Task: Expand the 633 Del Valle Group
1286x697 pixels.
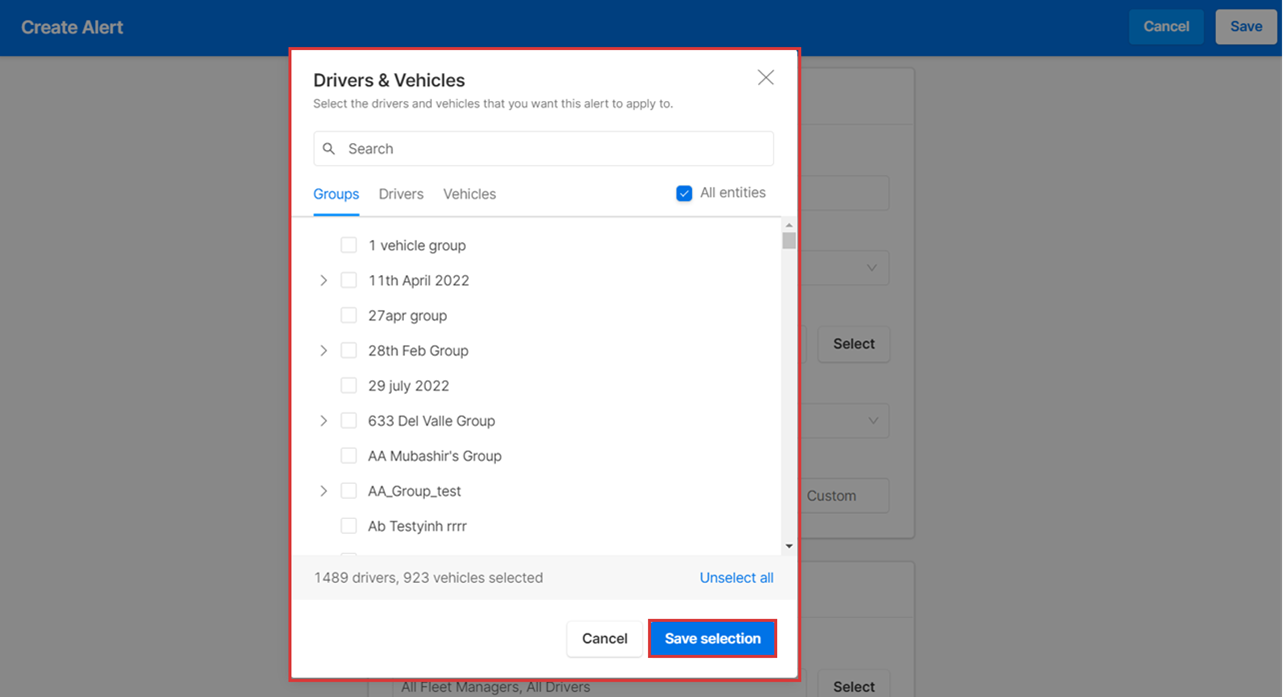Action: click(323, 421)
